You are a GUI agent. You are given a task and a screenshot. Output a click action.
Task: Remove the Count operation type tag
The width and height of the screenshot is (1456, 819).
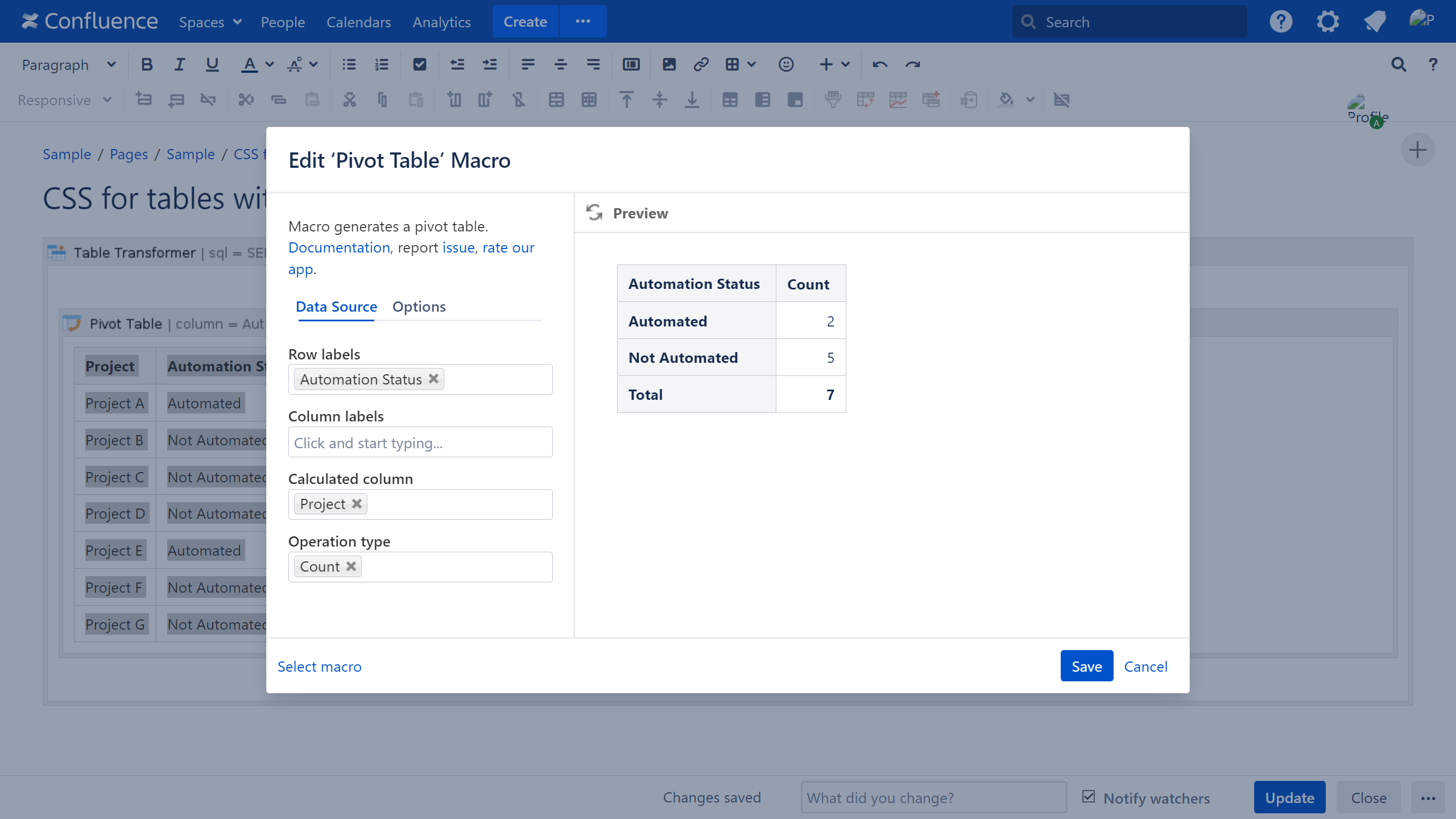point(351,566)
